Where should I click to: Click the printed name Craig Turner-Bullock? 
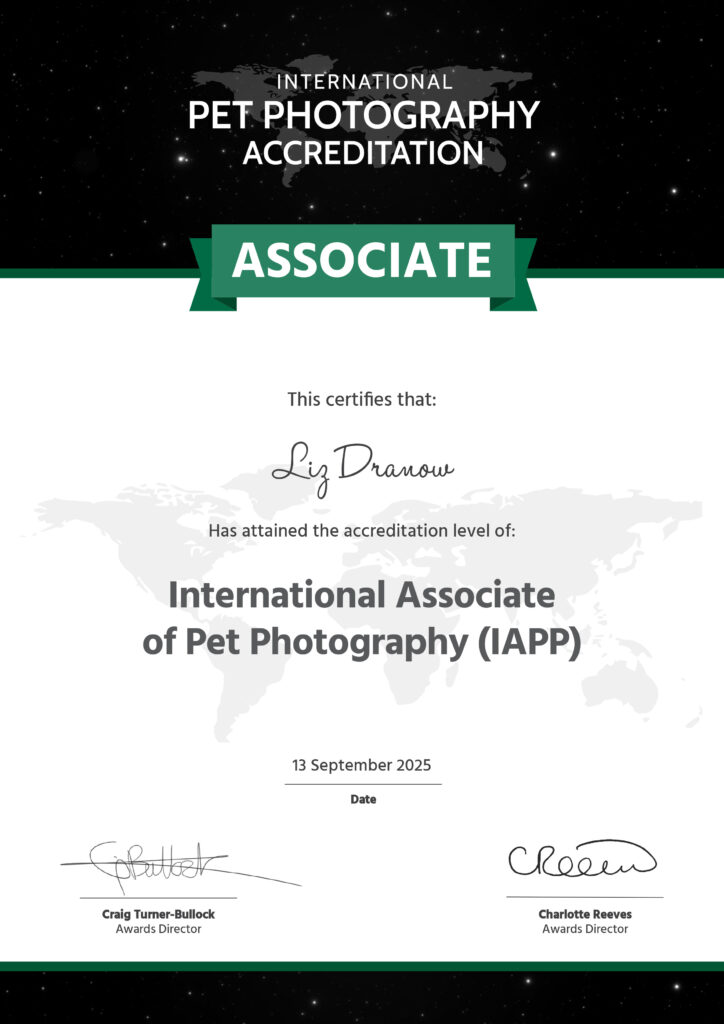(x=158, y=914)
